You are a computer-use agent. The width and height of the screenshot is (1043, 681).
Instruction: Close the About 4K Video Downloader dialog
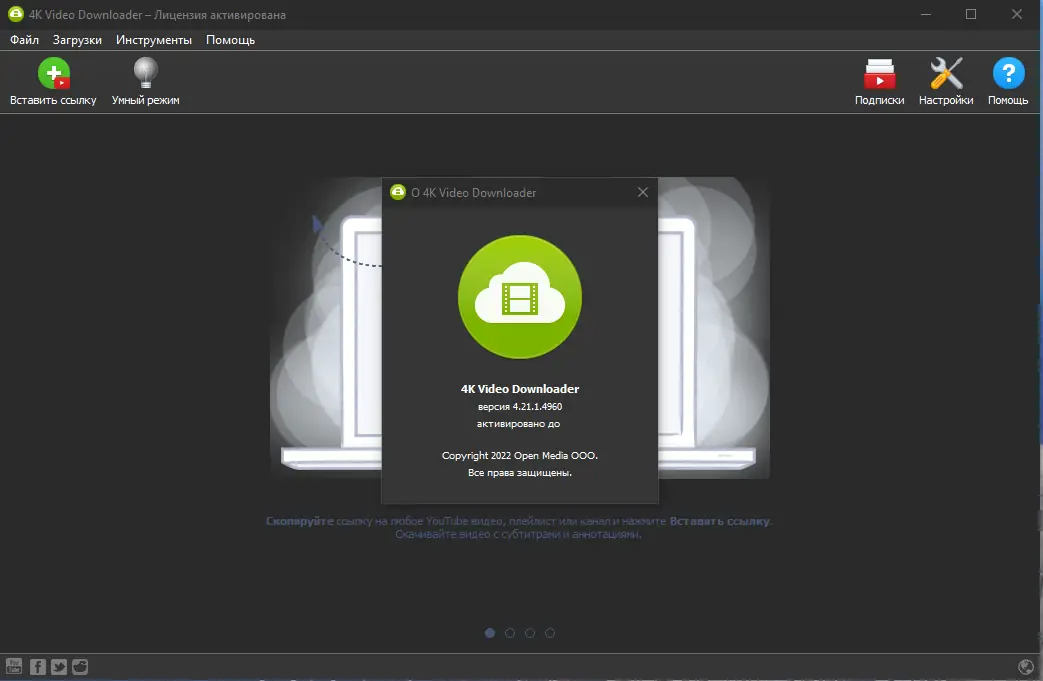point(643,192)
